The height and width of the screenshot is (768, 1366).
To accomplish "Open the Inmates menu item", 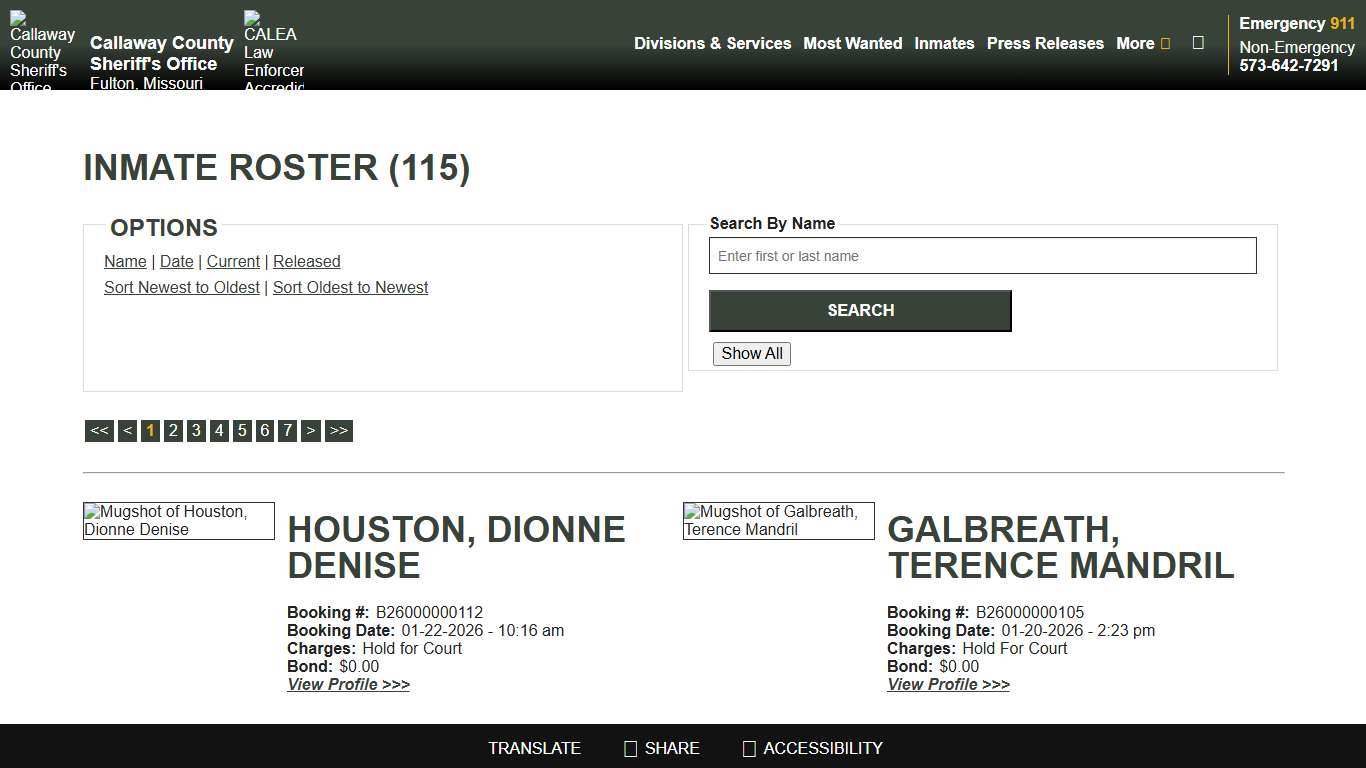I will pos(944,43).
